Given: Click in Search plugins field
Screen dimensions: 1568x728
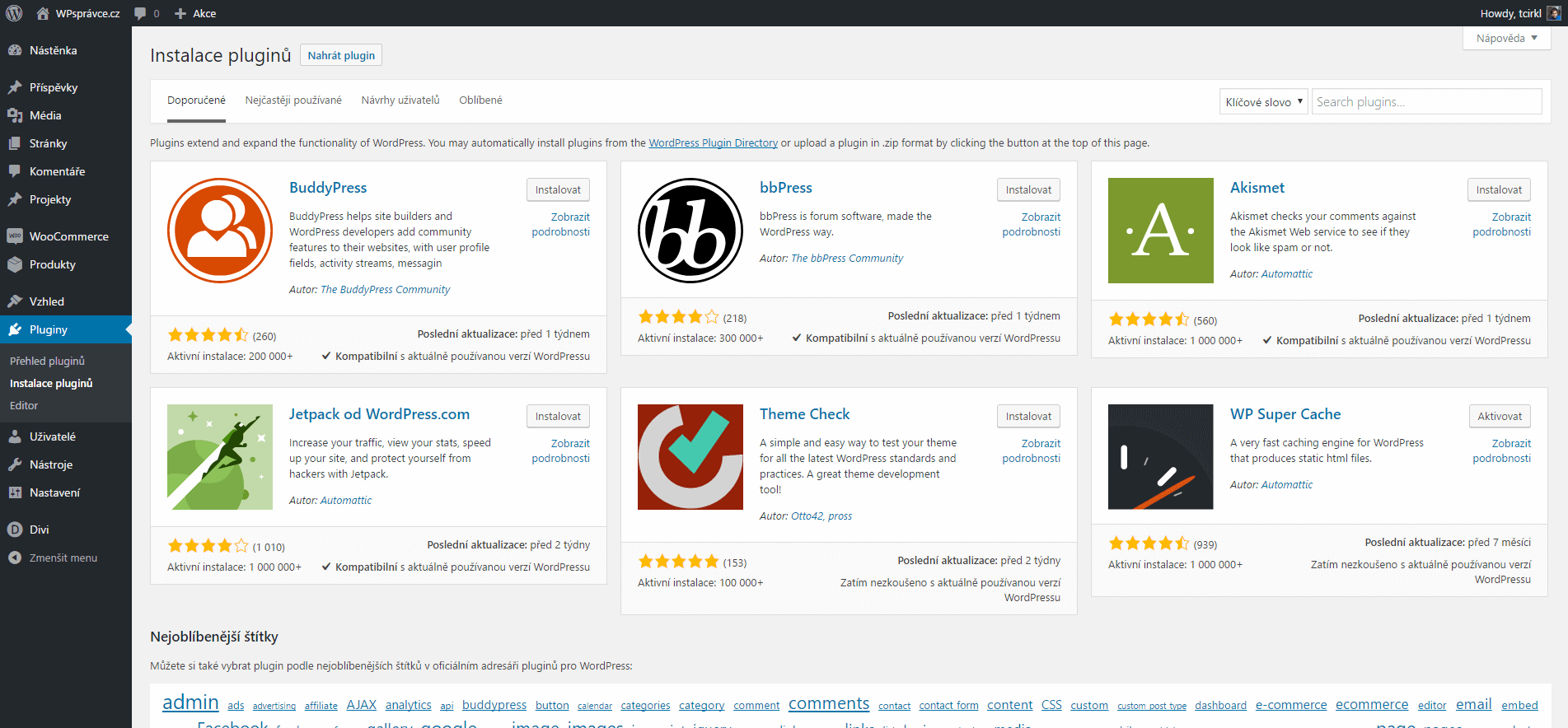Looking at the screenshot, I should point(1427,101).
